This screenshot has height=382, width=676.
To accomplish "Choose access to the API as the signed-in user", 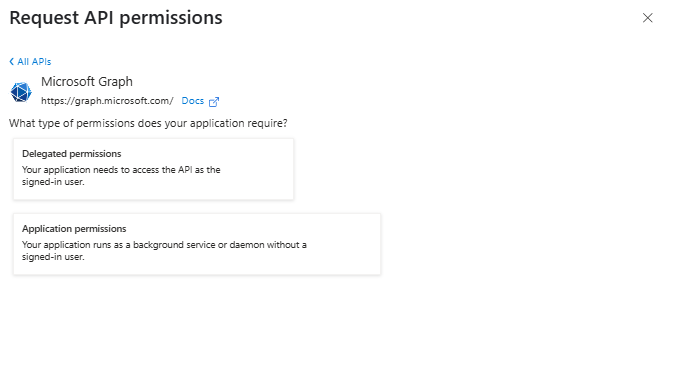I will tap(153, 169).
